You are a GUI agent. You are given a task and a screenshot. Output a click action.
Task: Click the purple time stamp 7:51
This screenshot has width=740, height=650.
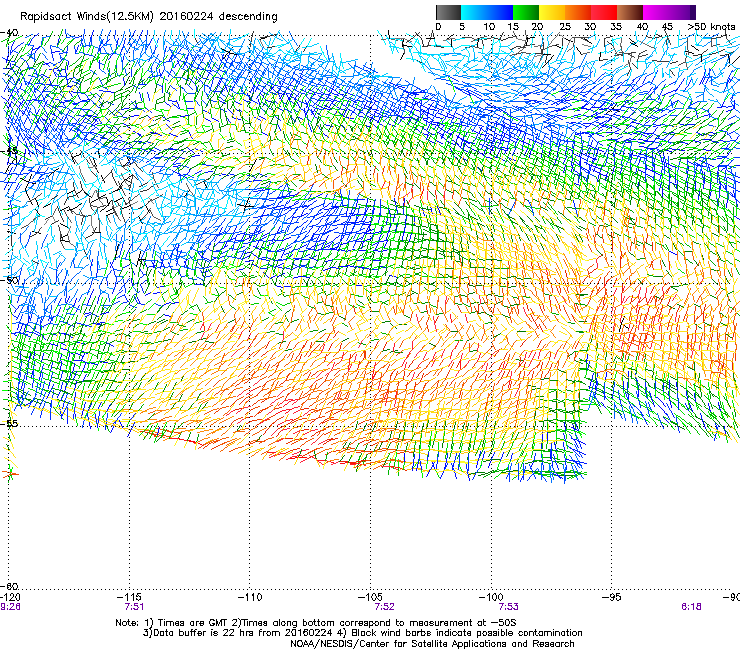[134, 607]
